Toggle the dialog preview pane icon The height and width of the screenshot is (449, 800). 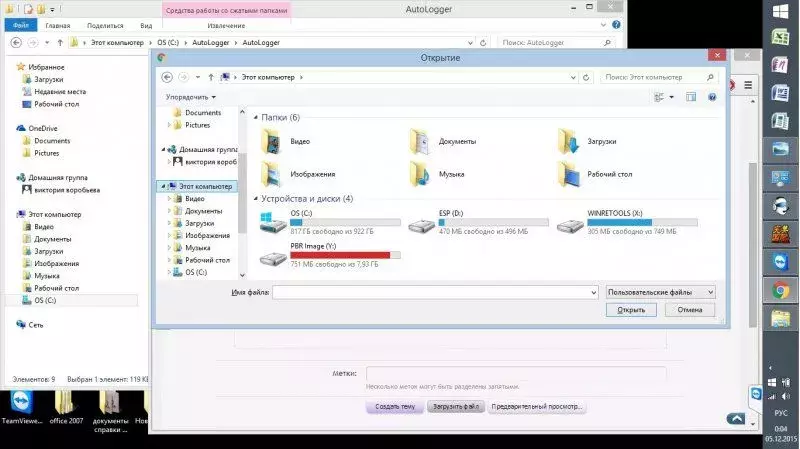[x=691, y=97]
